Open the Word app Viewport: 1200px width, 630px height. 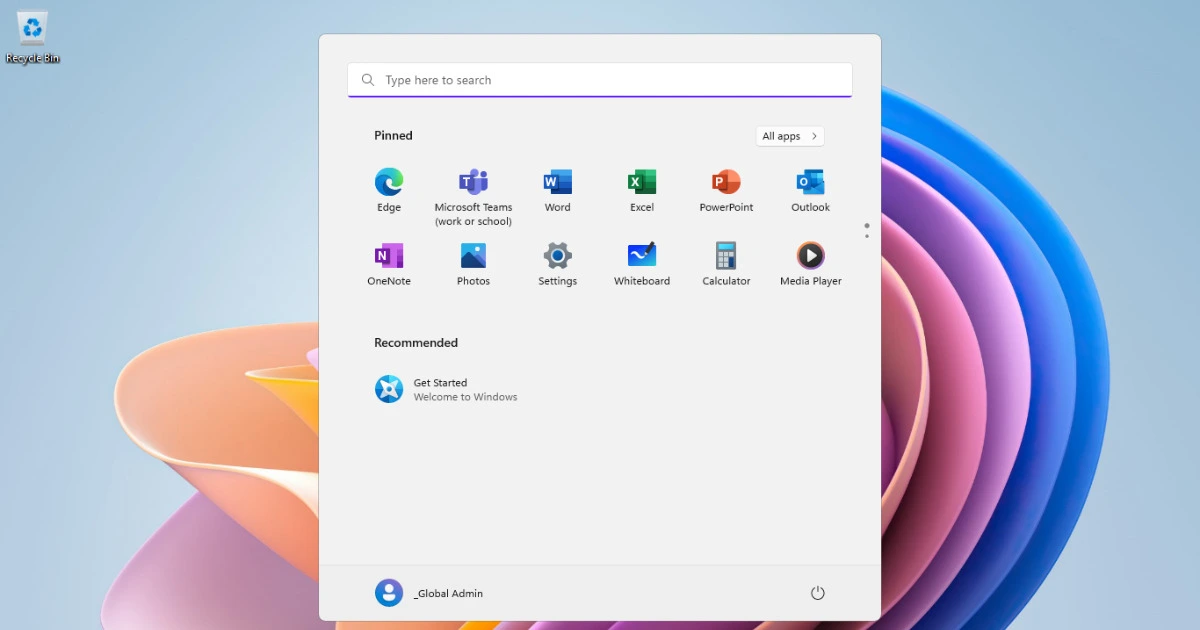(557, 191)
